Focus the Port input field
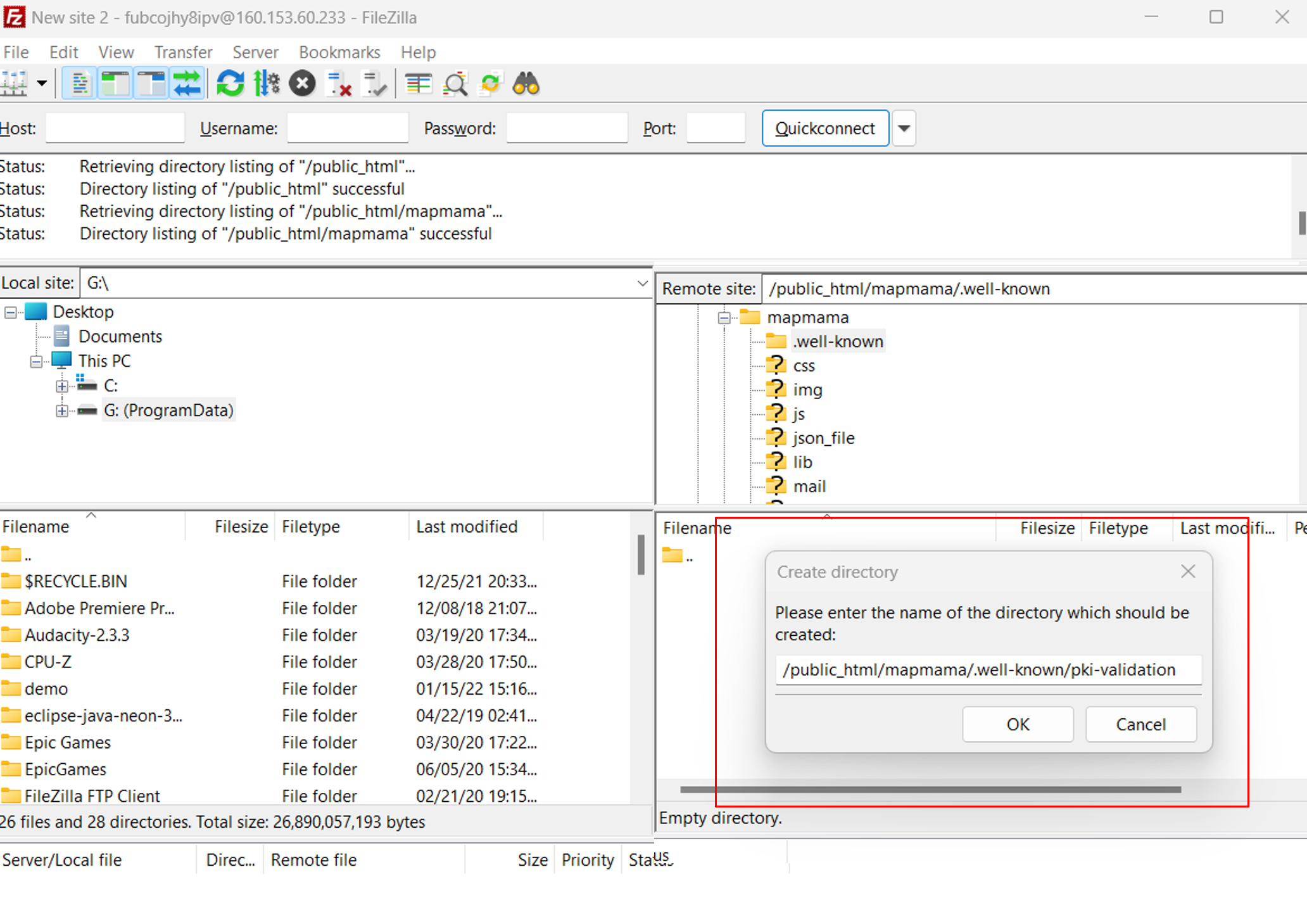Image resolution: width=1307 pixels, height=924 pixels. [716, 128]
